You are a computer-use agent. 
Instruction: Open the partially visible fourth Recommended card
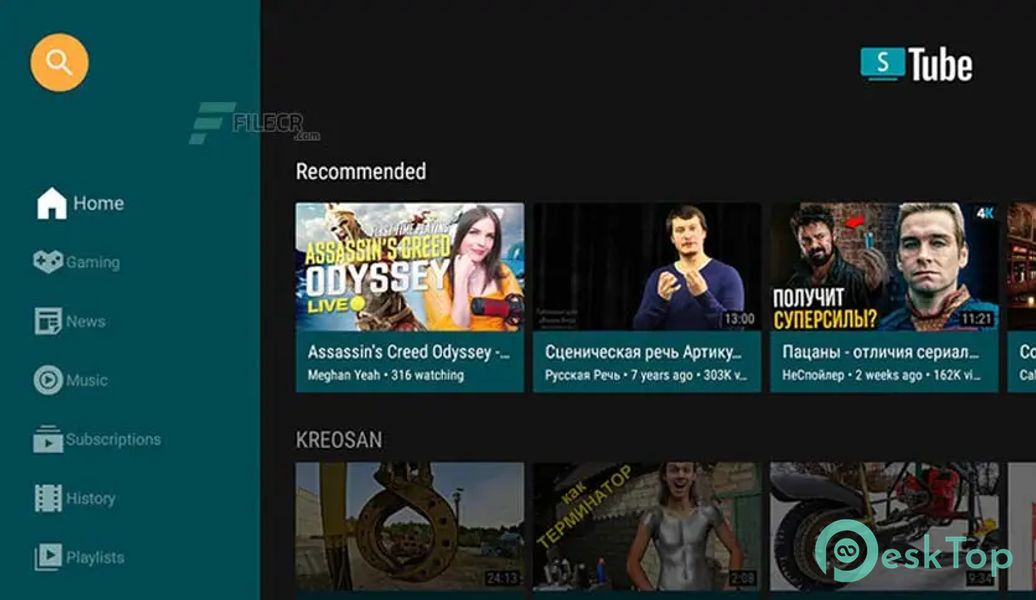[1021, 297]
